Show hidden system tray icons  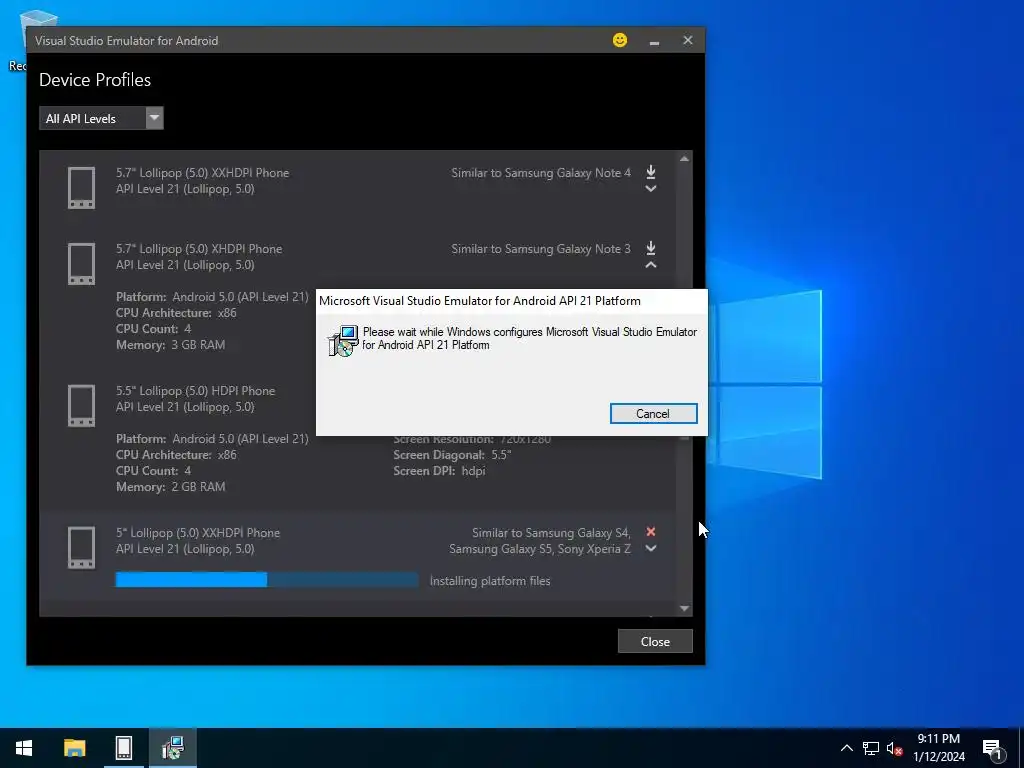pos(846,748)
